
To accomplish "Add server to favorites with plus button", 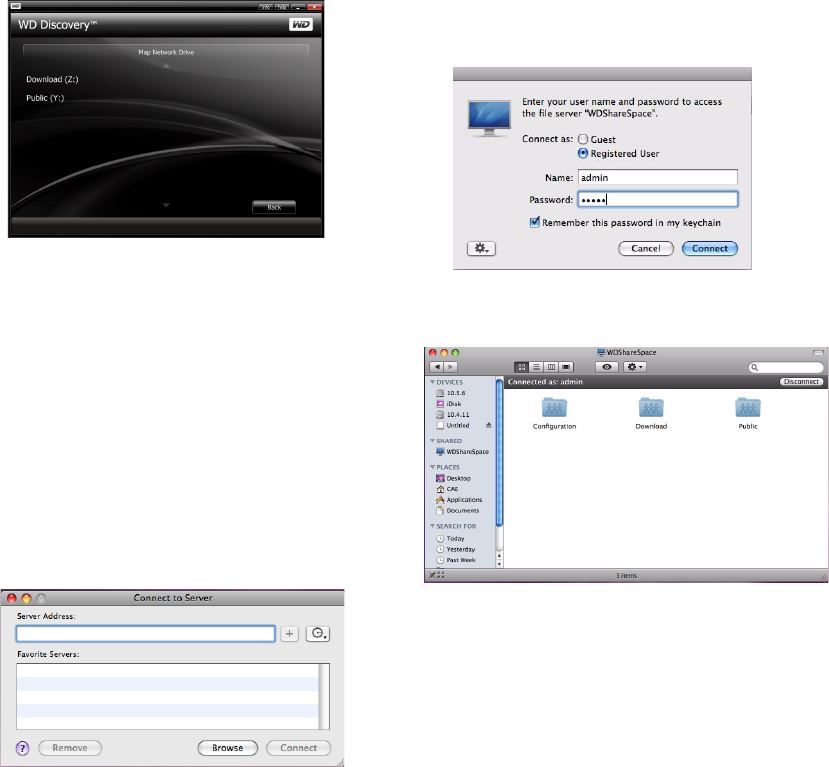I will 289,633.
